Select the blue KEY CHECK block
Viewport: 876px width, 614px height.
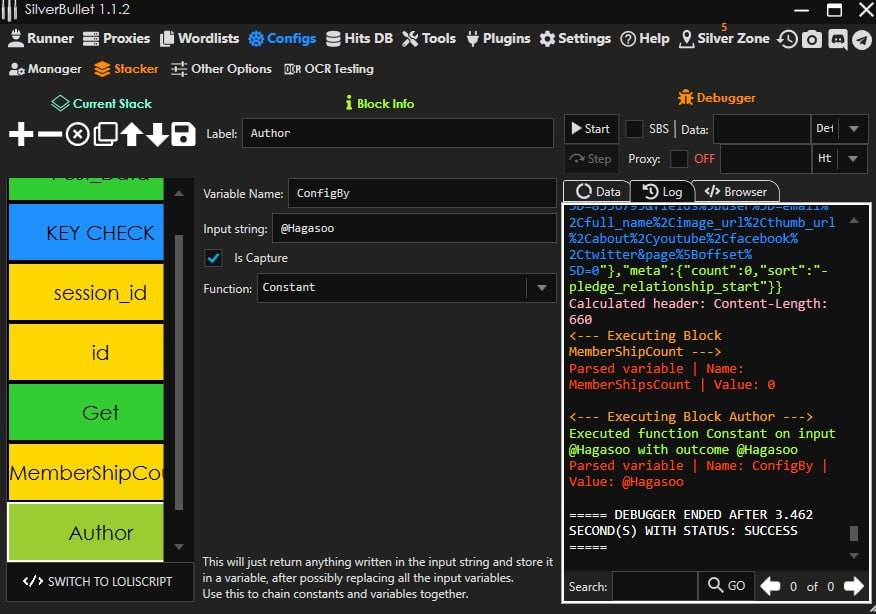click(86, 233)
